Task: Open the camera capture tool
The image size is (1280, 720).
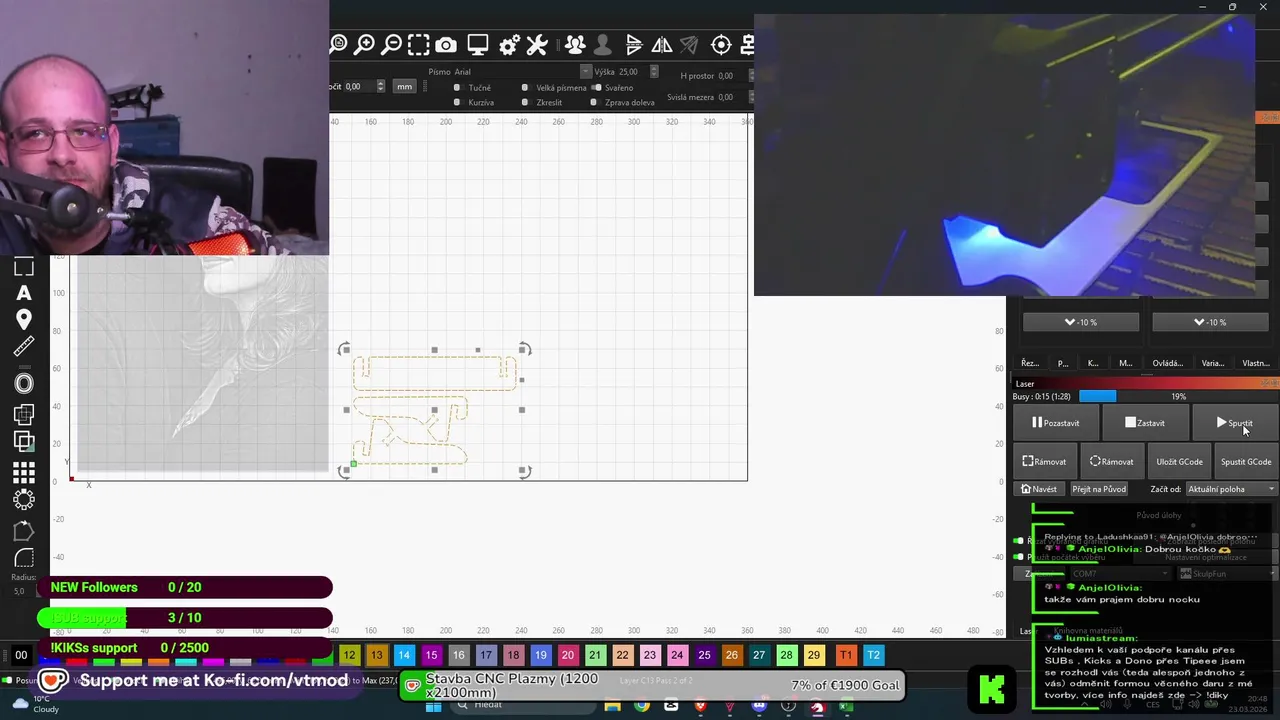Action: [x=446, y=45]
